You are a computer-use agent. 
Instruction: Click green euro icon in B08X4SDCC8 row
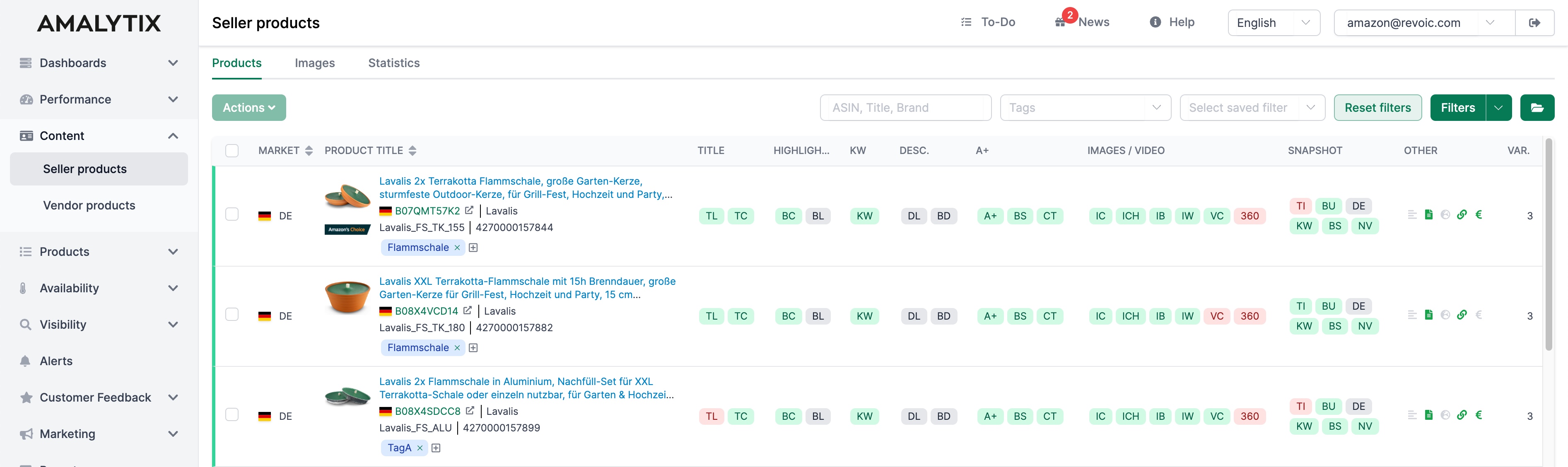(x=1479, y=415)
